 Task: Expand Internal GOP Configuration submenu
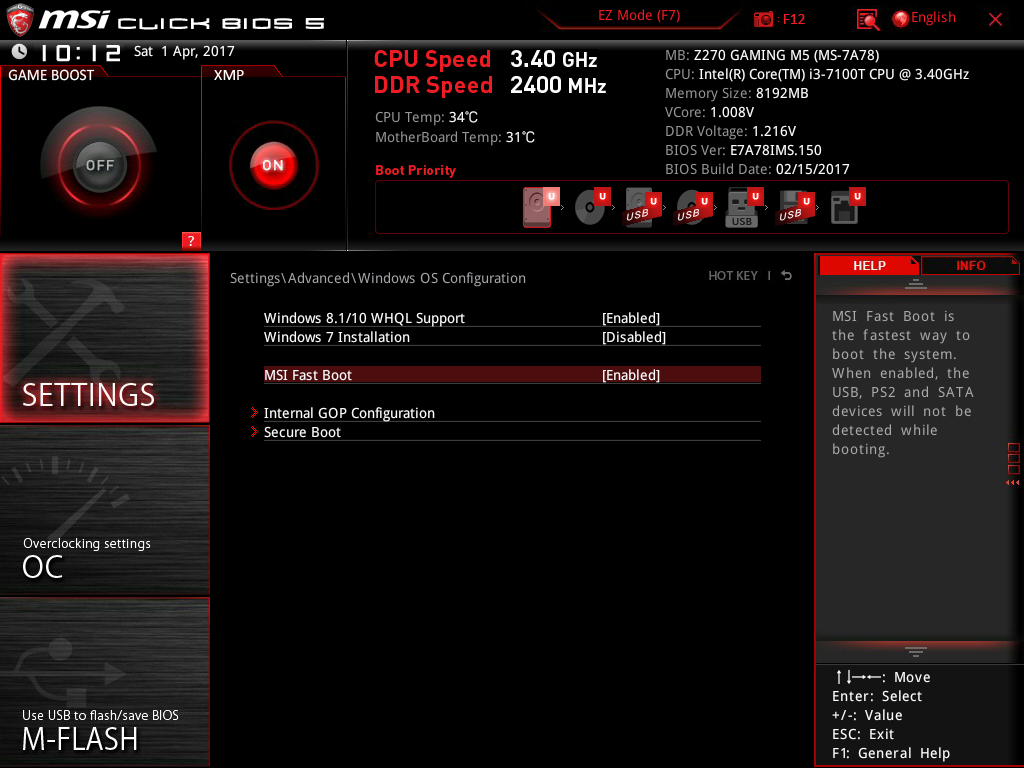click(349, 413)
